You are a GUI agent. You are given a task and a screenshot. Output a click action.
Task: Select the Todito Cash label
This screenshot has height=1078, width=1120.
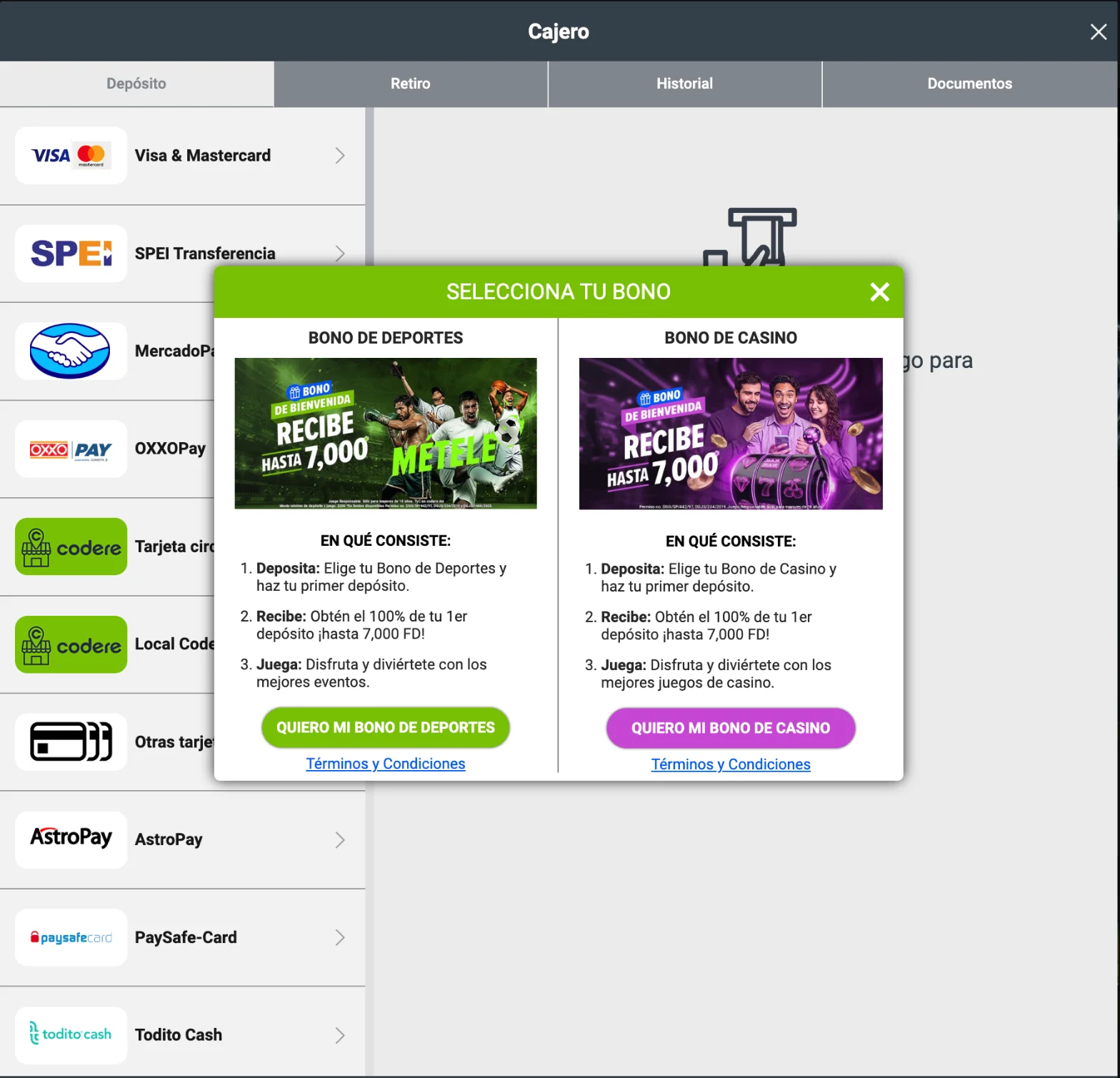179,1035
